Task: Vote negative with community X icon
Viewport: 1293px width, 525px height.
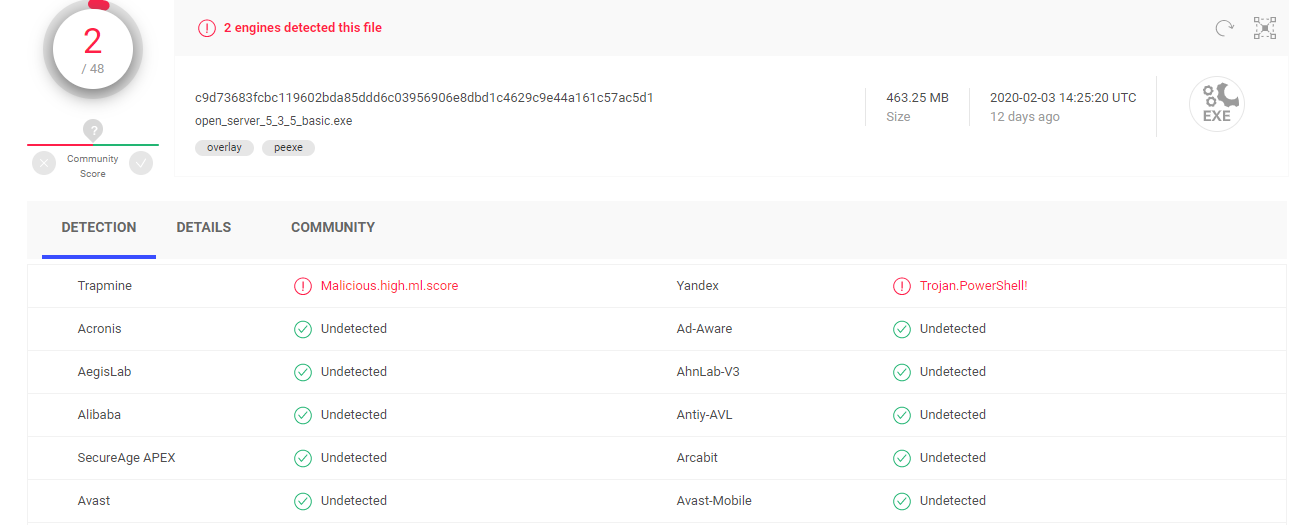Action: [44, 163]
